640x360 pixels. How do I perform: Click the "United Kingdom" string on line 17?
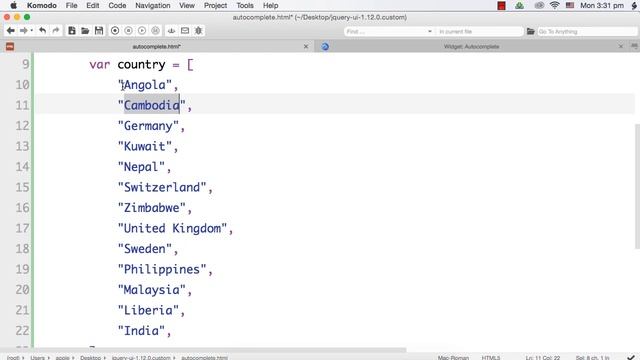172,228
